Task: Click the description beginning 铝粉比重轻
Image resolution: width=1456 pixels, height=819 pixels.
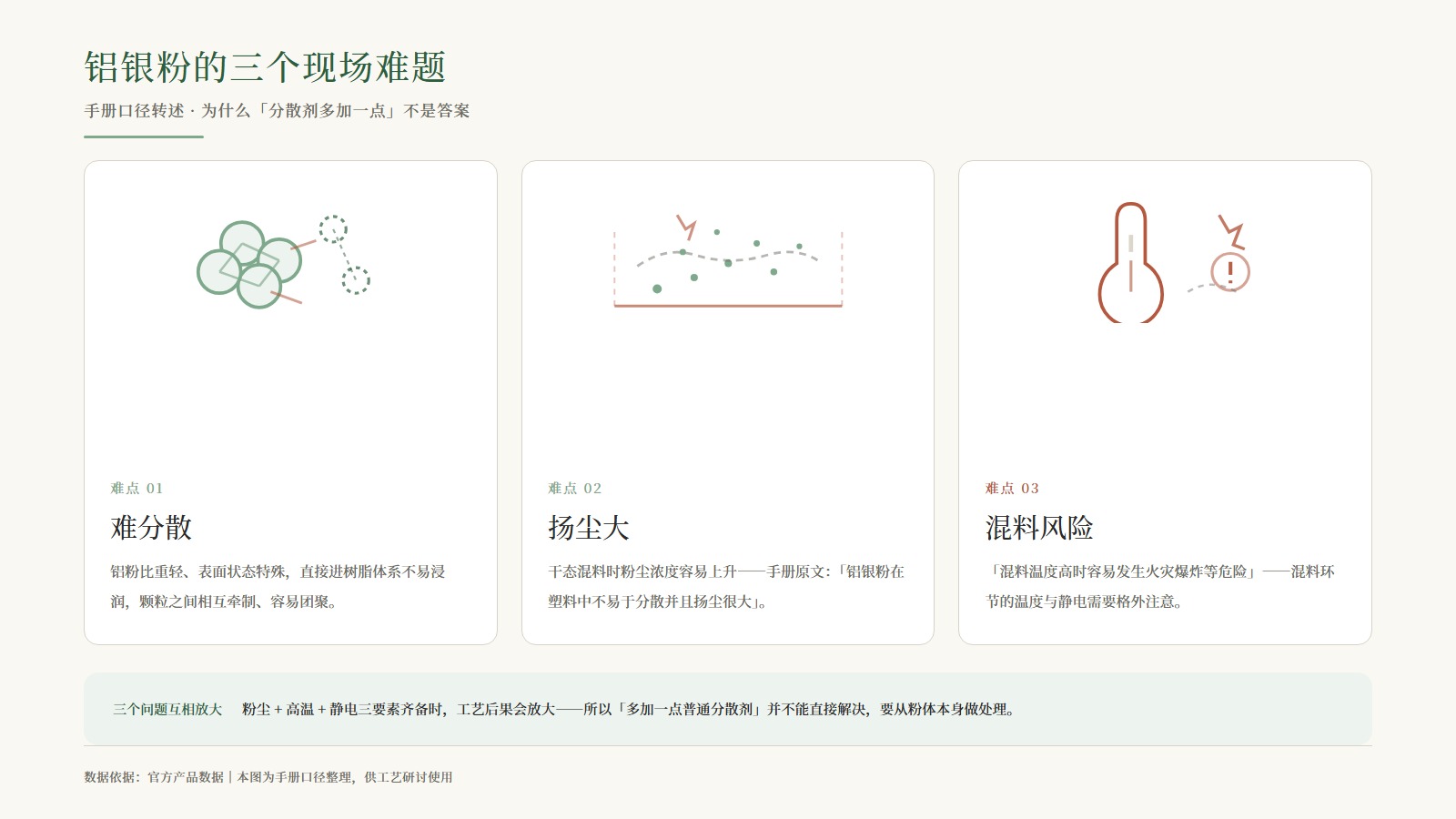Action: click(x=278, y=587)
